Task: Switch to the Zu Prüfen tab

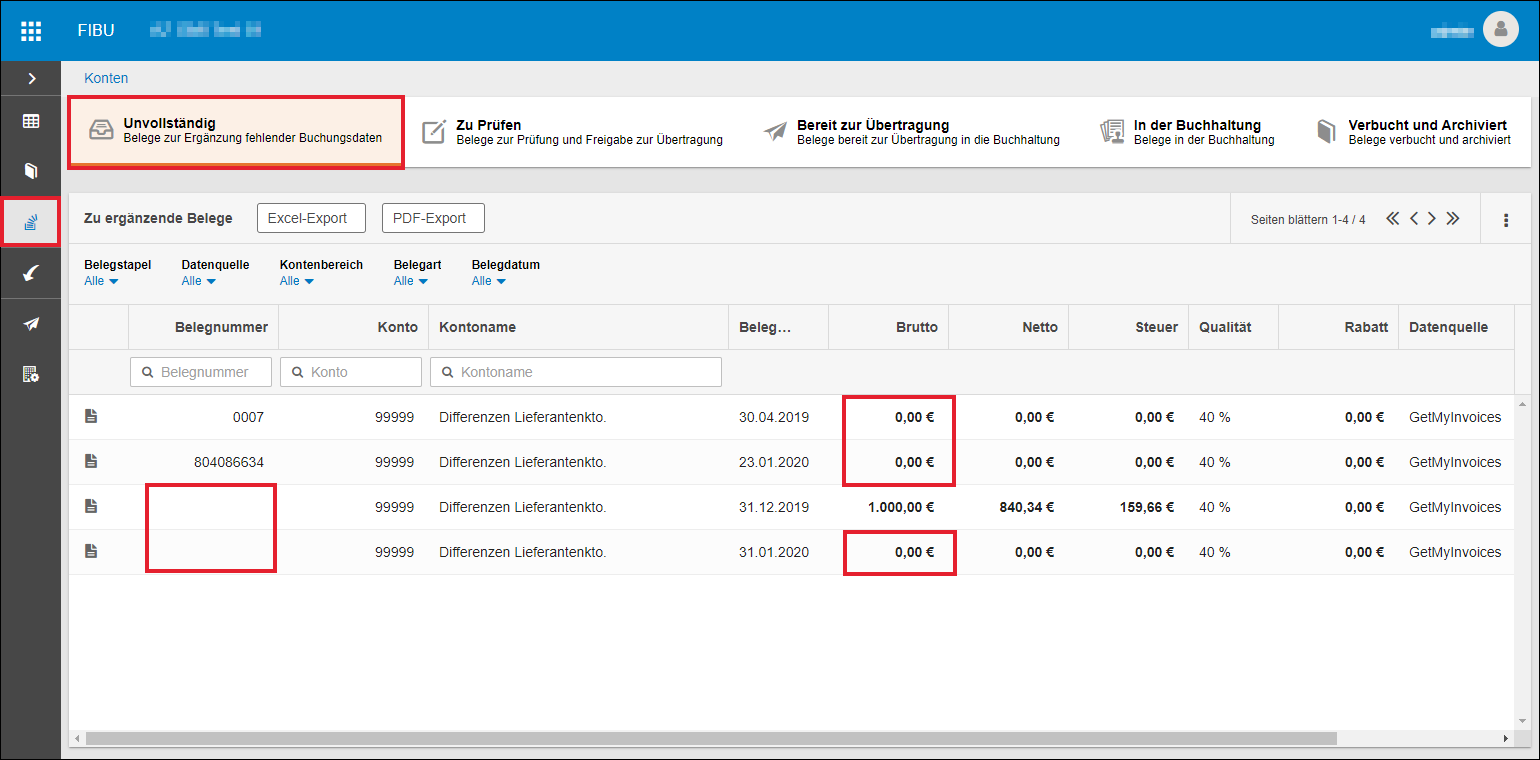Action: point(571,131)
